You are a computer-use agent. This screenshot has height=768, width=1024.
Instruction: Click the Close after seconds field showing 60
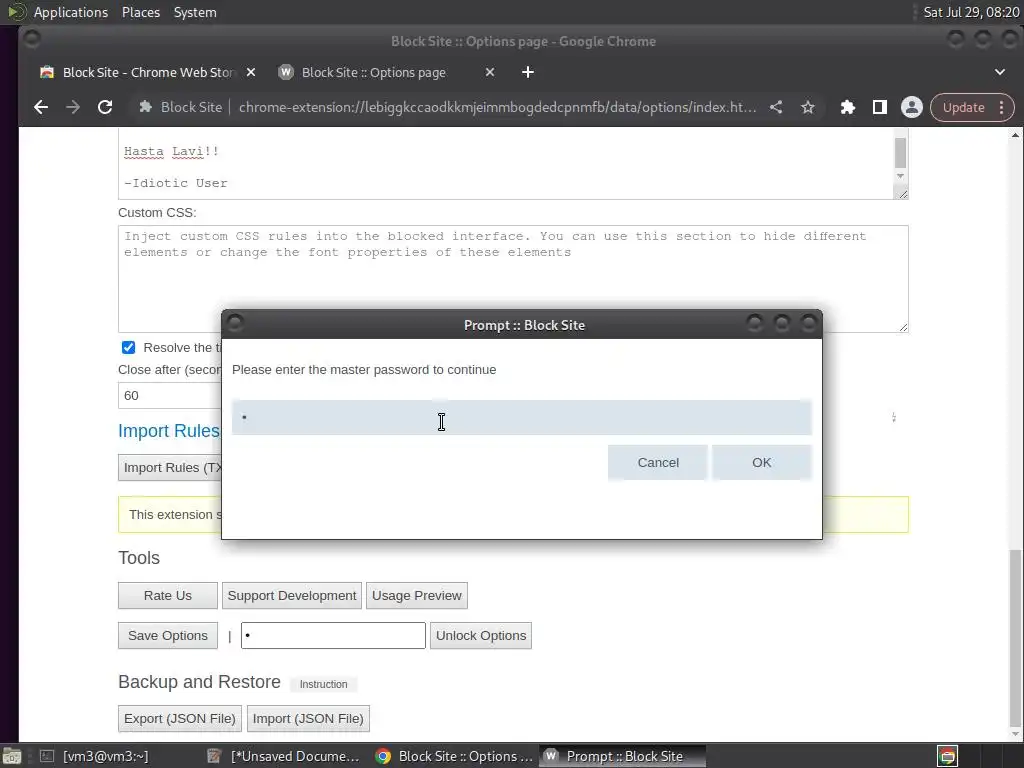pos(170,396)
